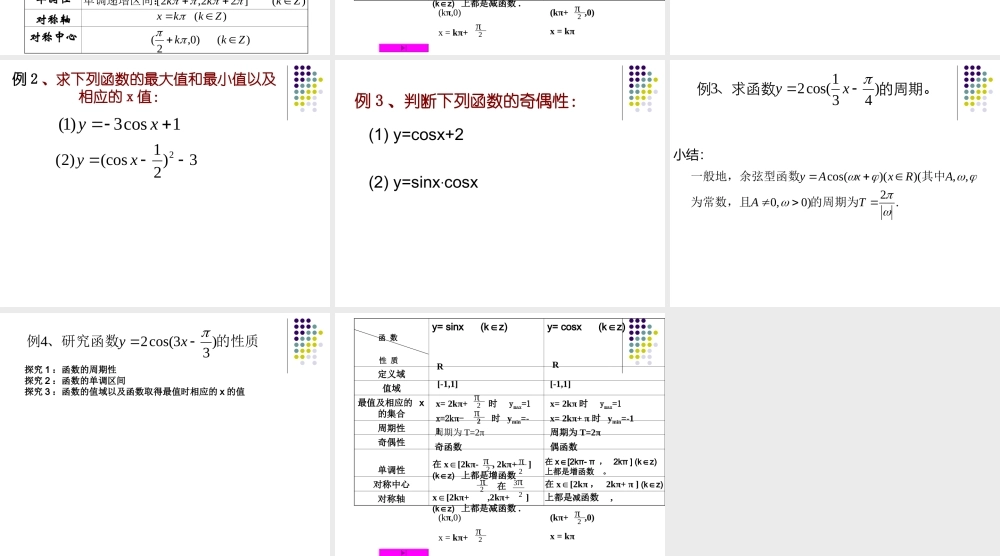This screenshot has width=1000, height=556.
Task: Click the 最值及相应的 x 的集合 row label
Action: pyautogui.click(x=391, y=408)
